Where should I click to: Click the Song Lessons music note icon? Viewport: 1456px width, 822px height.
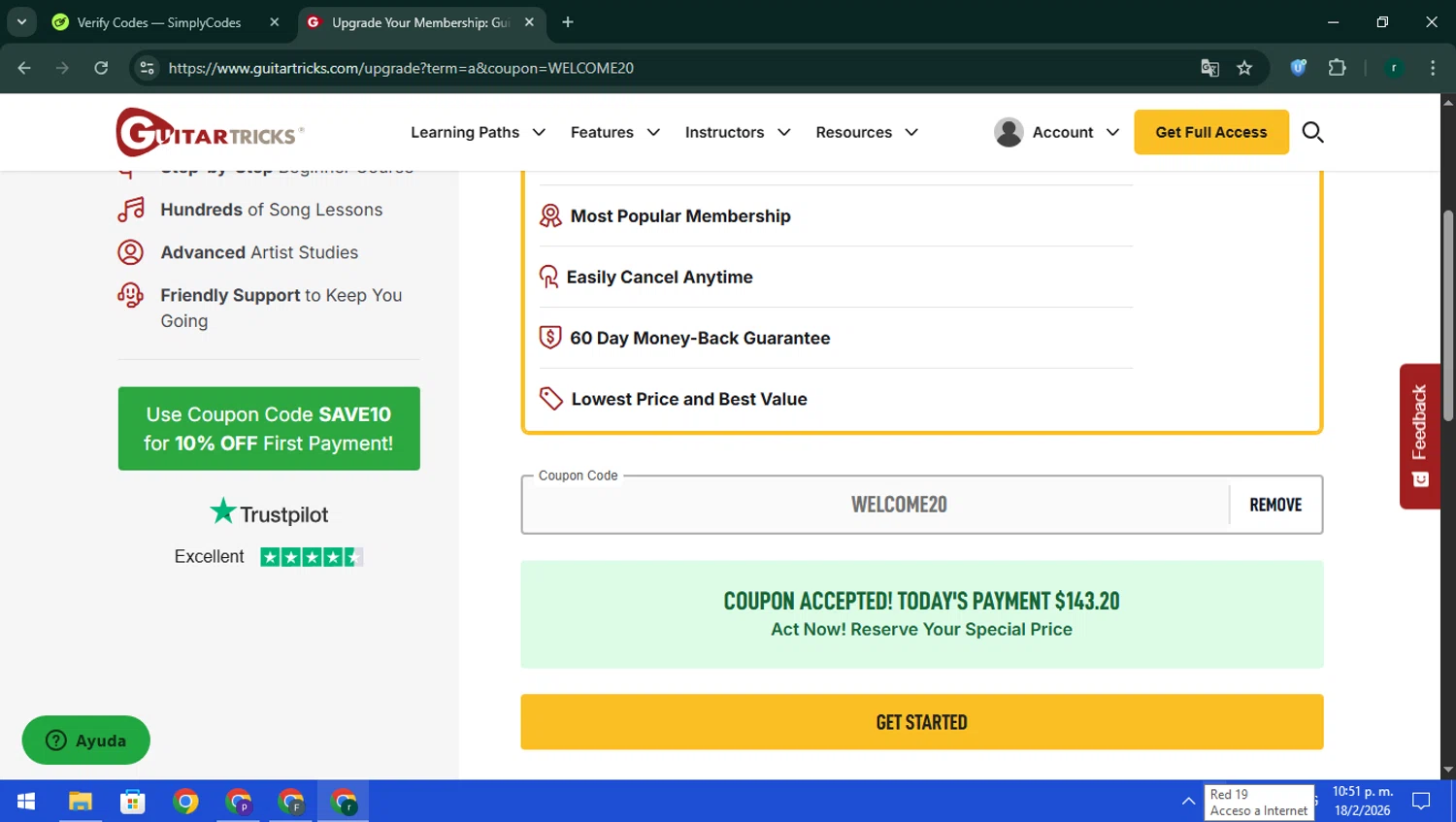131,210
